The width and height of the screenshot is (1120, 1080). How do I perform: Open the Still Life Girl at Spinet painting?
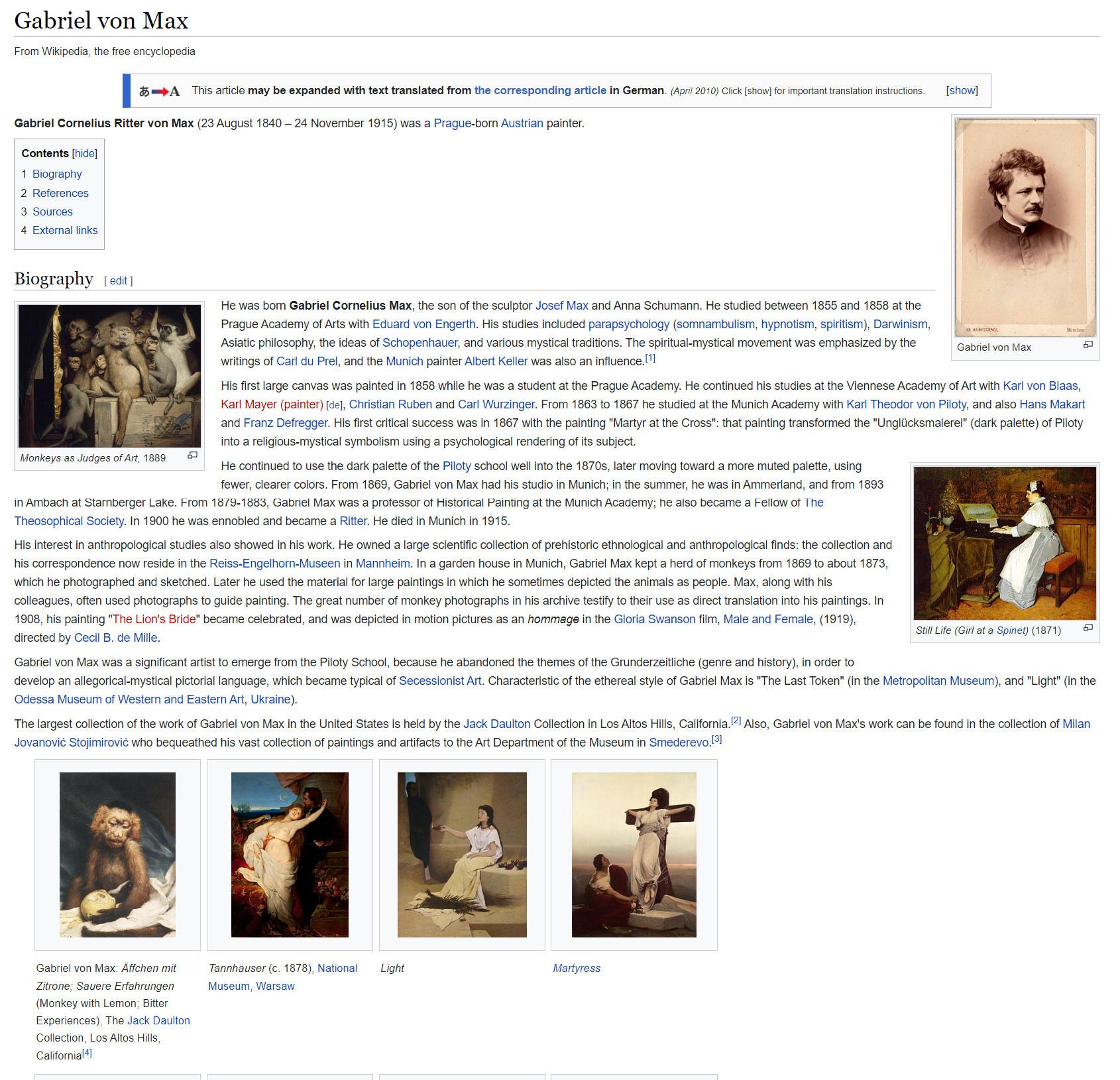tap(1004, 543)
